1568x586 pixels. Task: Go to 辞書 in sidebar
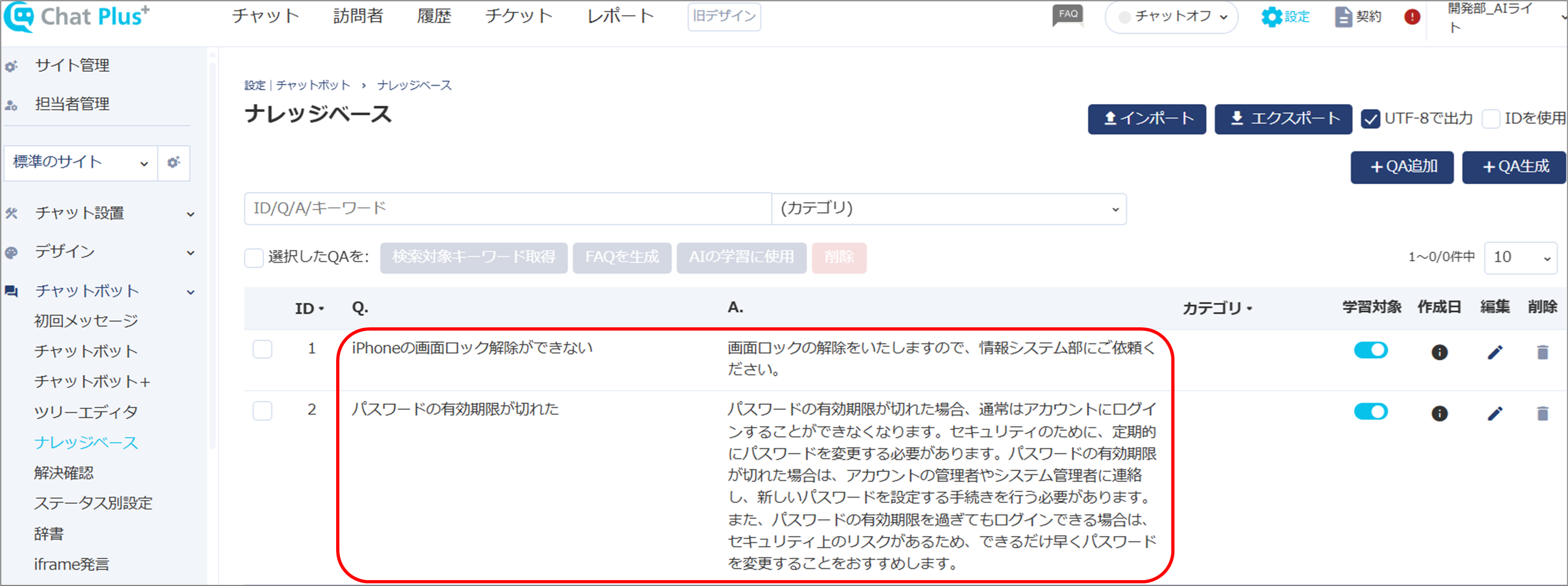coord(49,533)
